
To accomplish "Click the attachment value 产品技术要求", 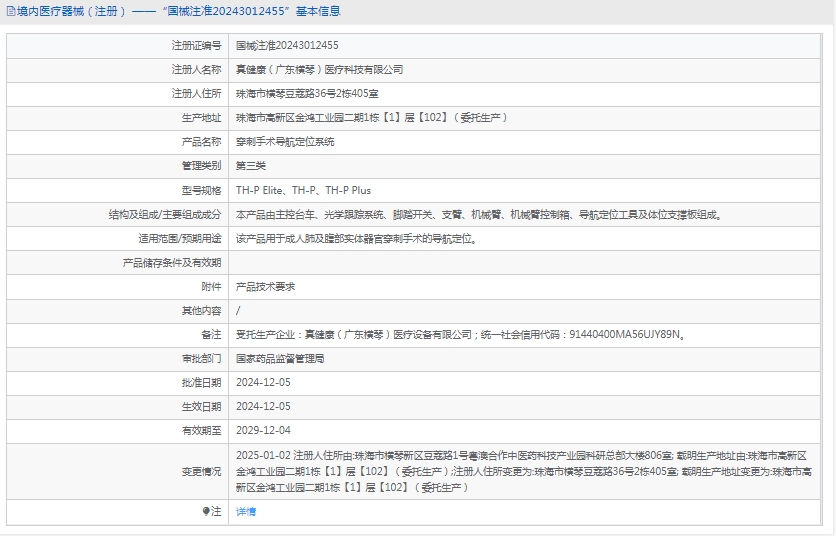I will pos(265,286).
